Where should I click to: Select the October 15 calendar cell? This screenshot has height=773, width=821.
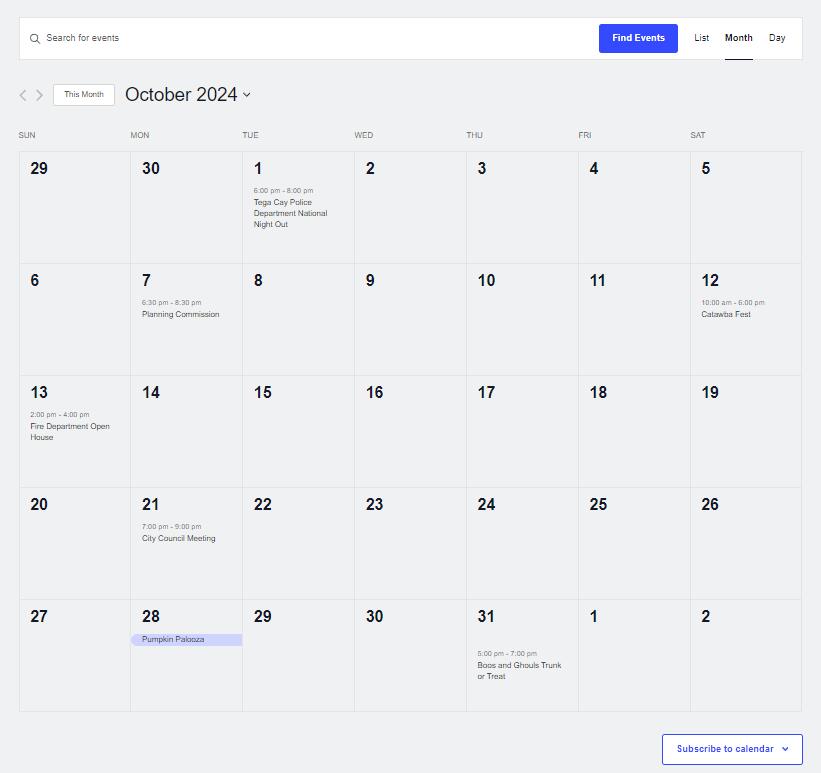pos(297,430)
